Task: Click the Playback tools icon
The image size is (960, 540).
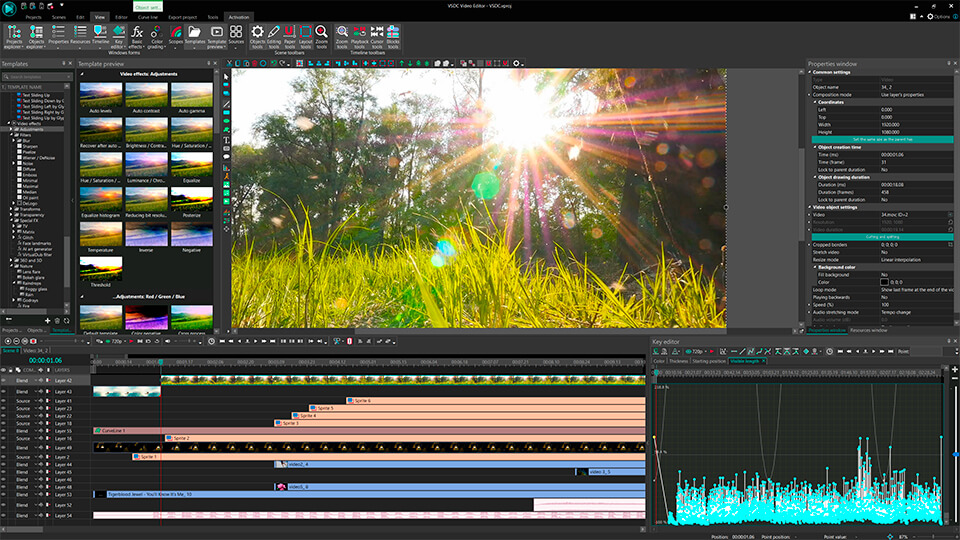Action: coord(359,37)
